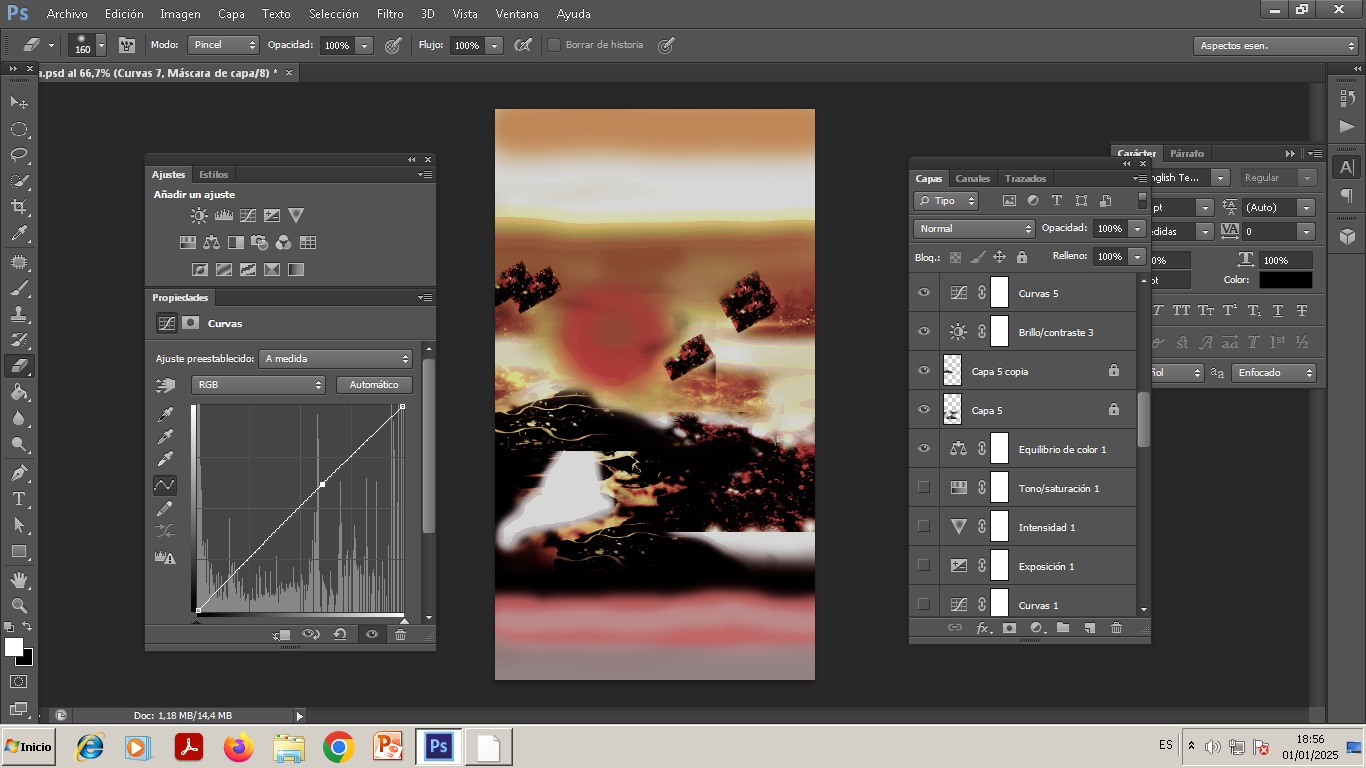Hide the Brillo/contraste 3 layer
Screen dimensions: 1366x768
924,332
